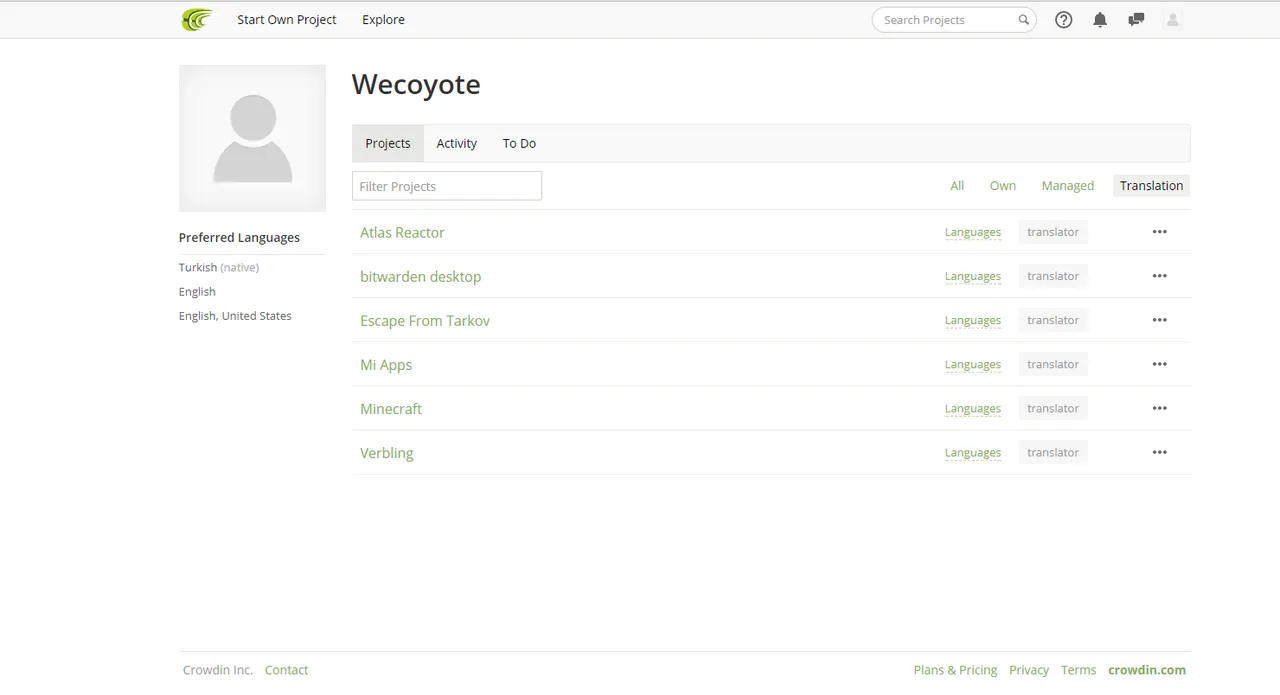Open more options for Atlas Reactor
Screen dimensions: 1280x695
[1159, 232]
